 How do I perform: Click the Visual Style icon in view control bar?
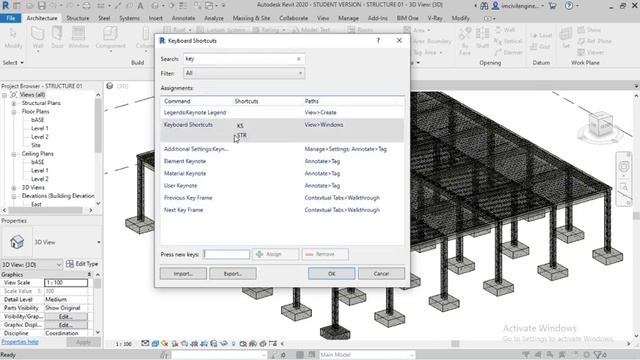tap(155, 344)
